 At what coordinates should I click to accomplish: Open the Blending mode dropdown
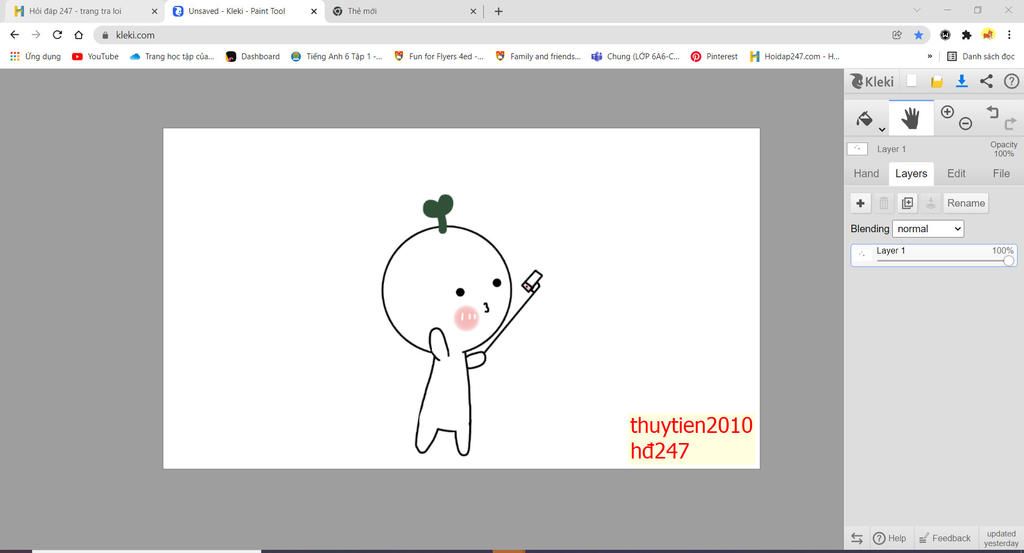pyautogui.click(x=928, y=229)
